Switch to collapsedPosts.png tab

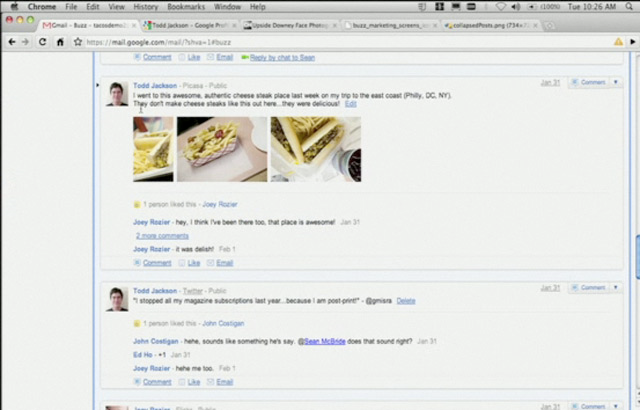point(491,25)
